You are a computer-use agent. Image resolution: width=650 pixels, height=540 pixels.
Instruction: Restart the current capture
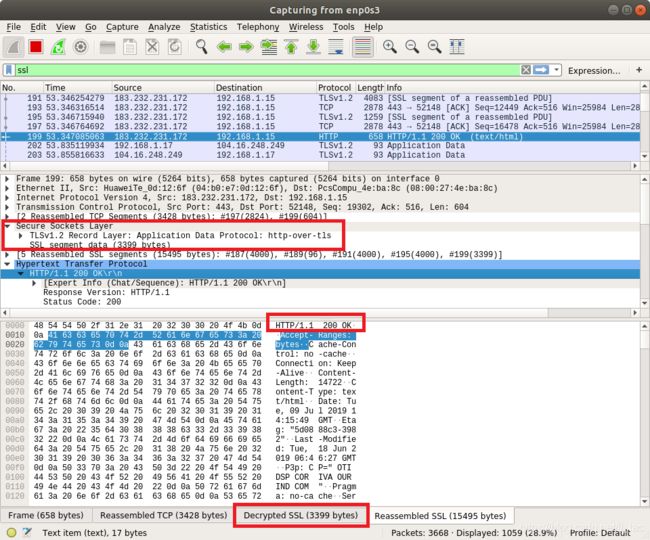(x=58, y=47)
